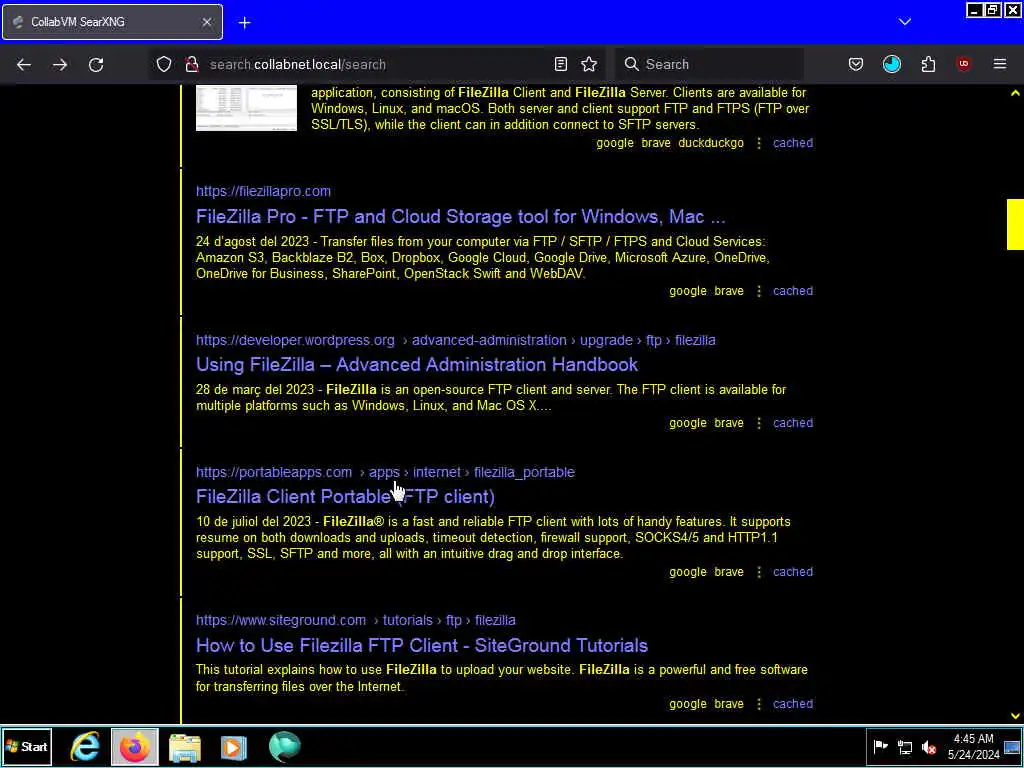
Task: Expand more options beside duckduckgo
Action: point(758,143)
